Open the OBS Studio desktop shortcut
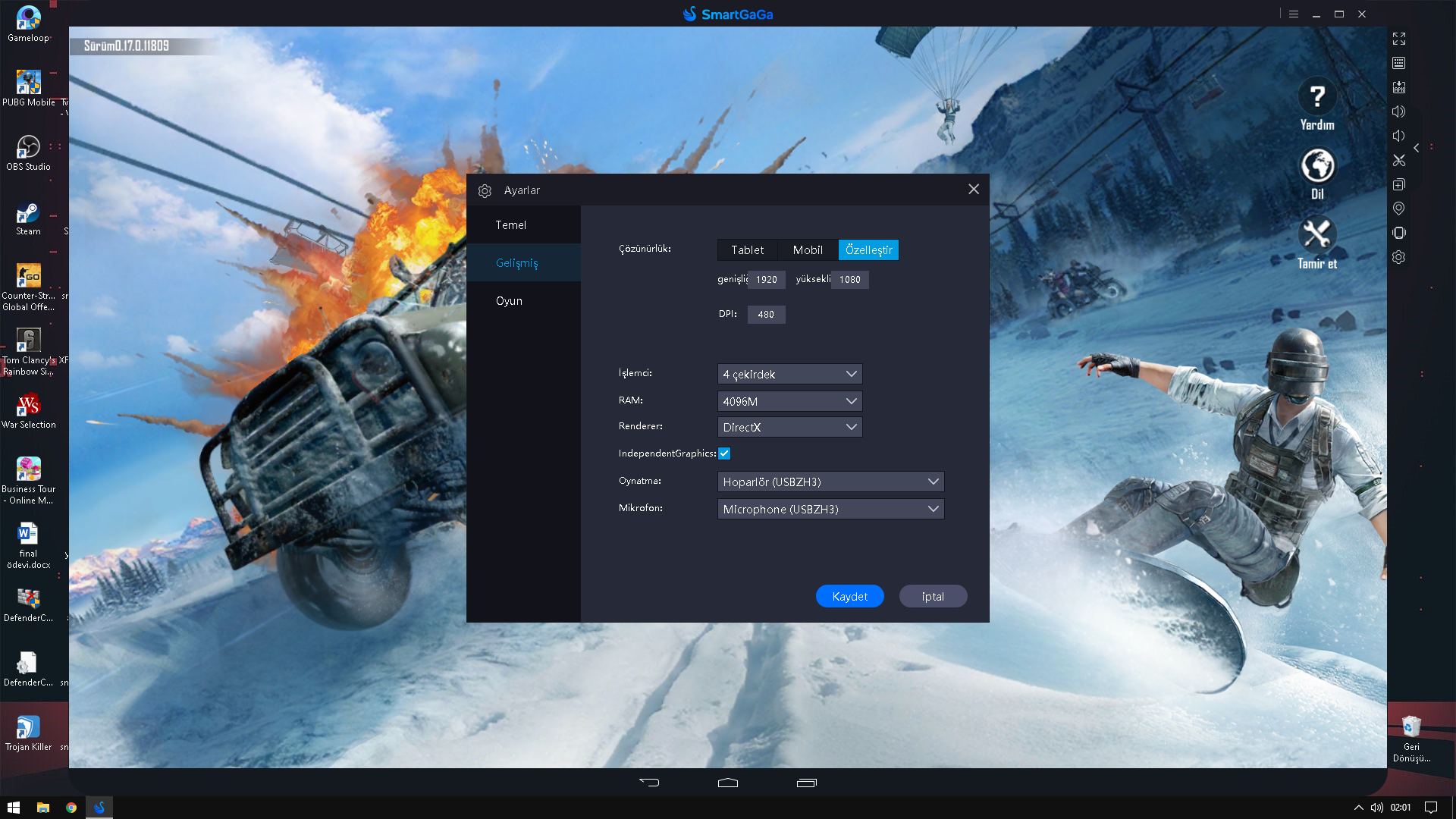Viewport: 1456px width, 819px height. click(x=29, y=152)
